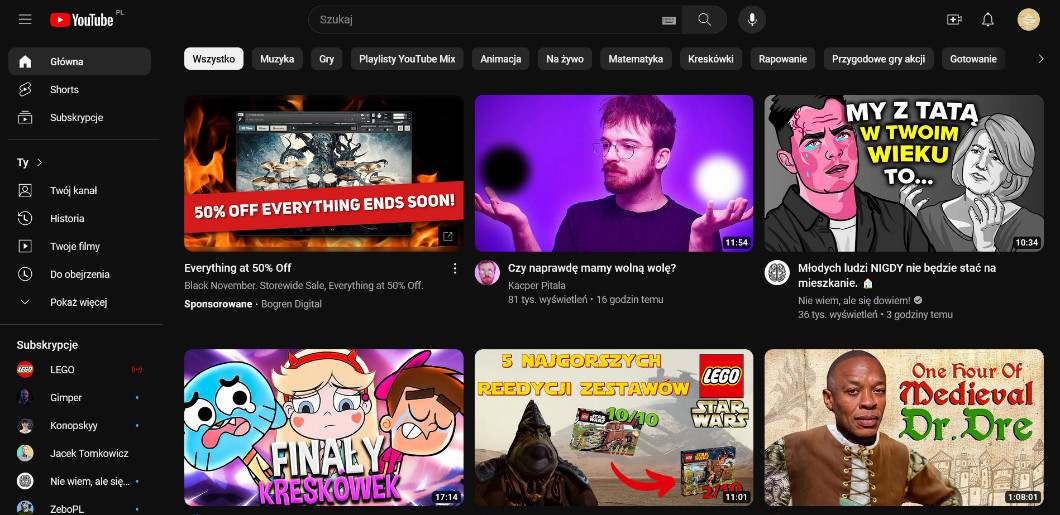Image resolution: width=1060 pixels, height=515 pixels.
Task: Start voice search with microphone icon
Action: point(752,19)
